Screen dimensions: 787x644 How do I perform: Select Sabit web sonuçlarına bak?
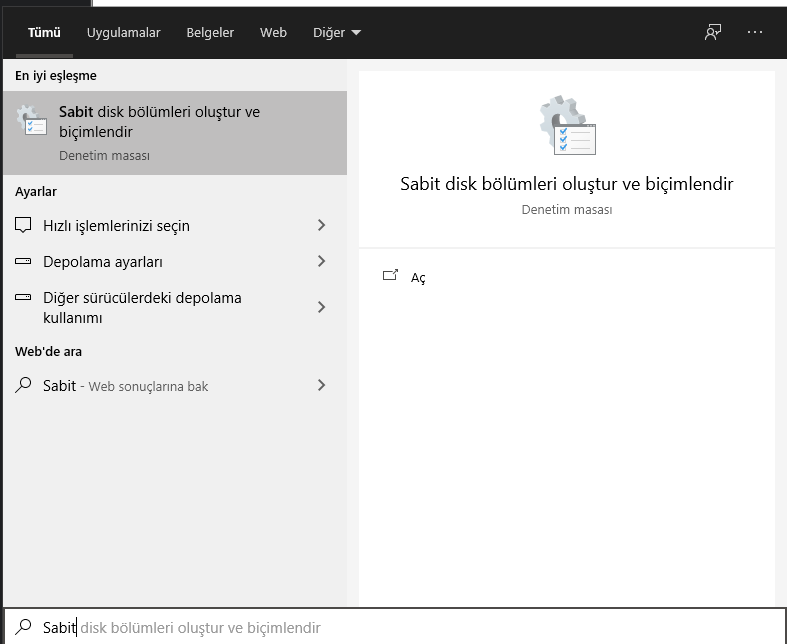[x=175, y=385]
